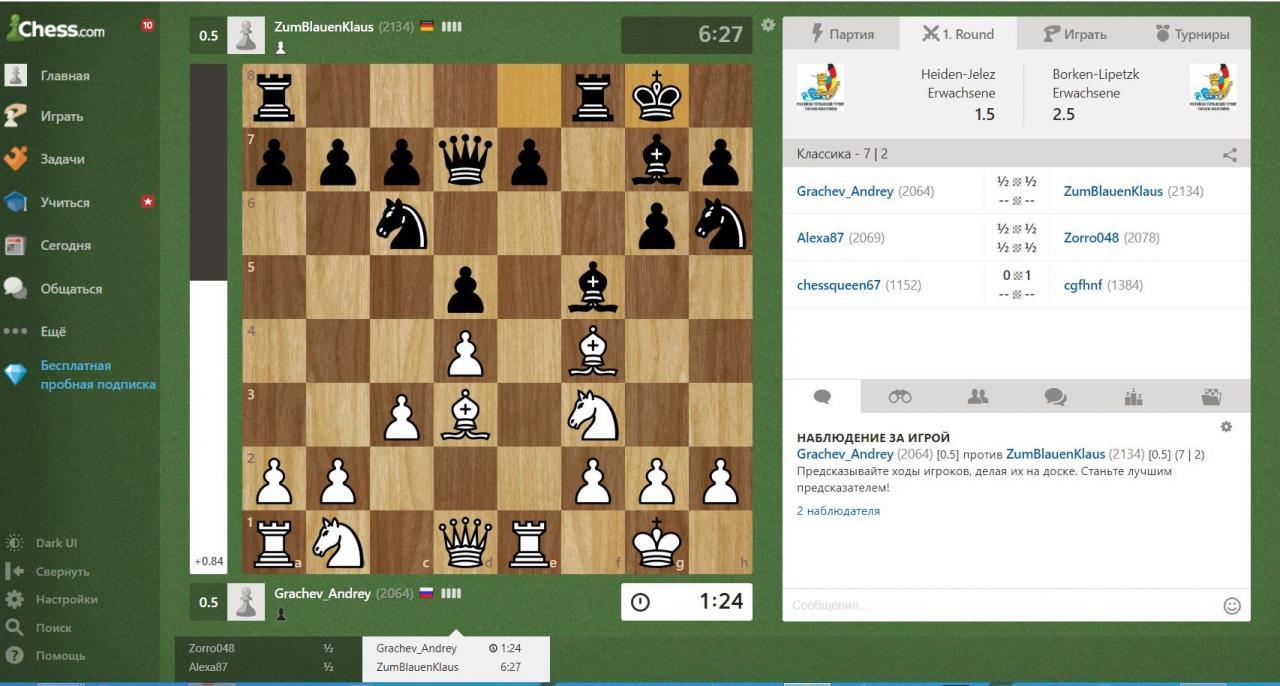Switch to the Играть tab in right panel
This screenshot has height=686, width=1280.
(x=1075, y=34)
